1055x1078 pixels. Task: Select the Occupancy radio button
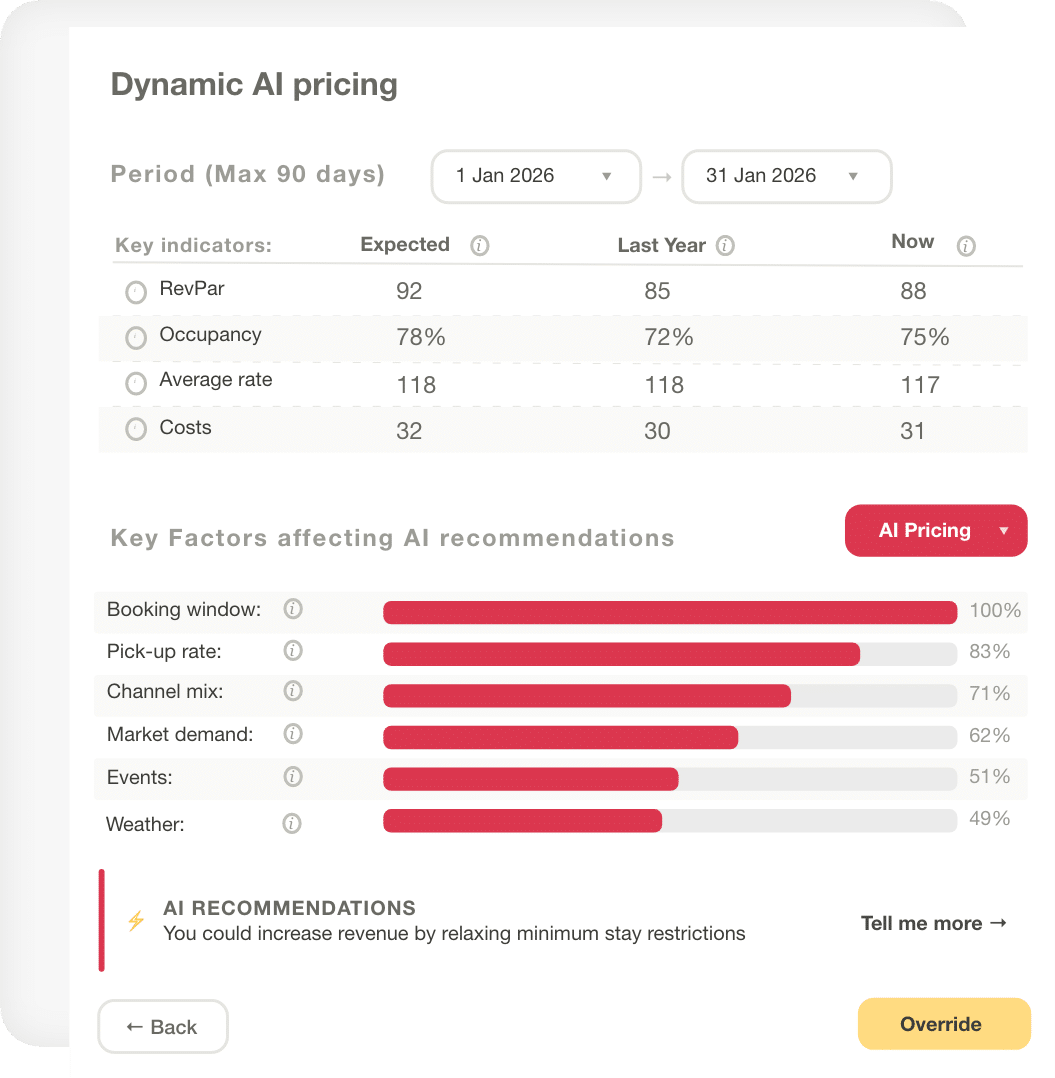coord(136,338)
